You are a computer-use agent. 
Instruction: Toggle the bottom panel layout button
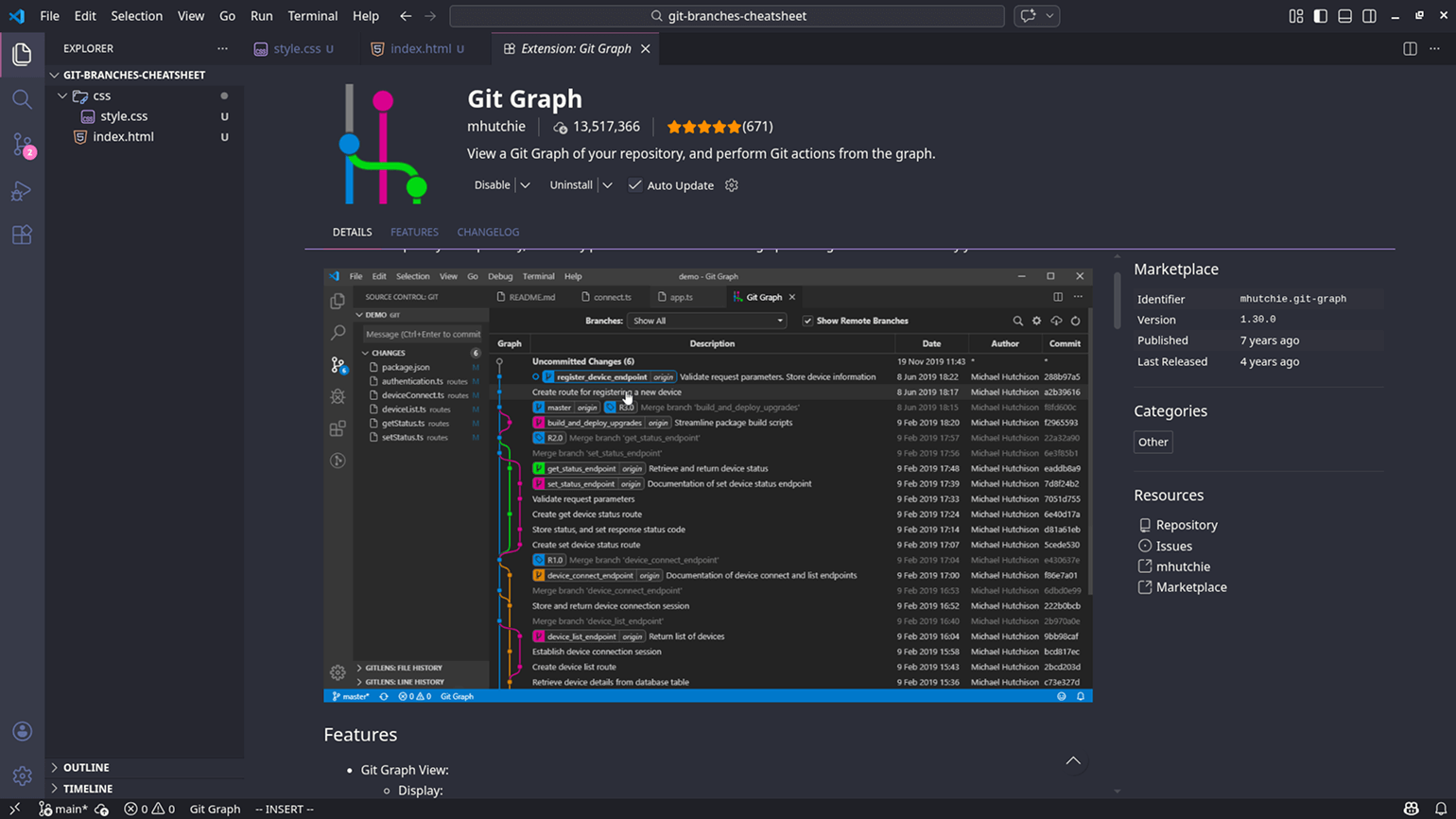[x=1344, y=16]
